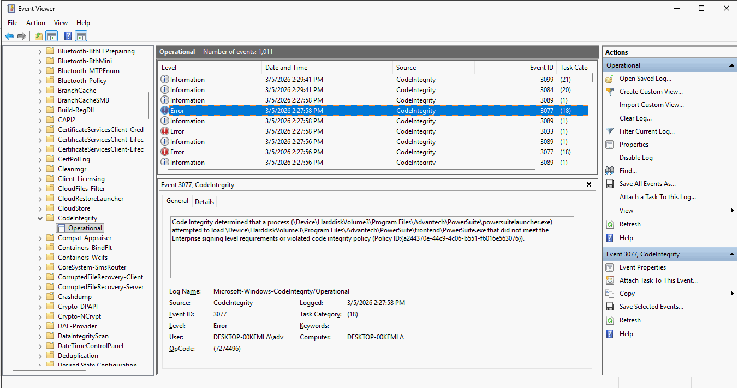Expand the Bluetooth-Policy tree node
737x388 pixels.
(40, 81)
